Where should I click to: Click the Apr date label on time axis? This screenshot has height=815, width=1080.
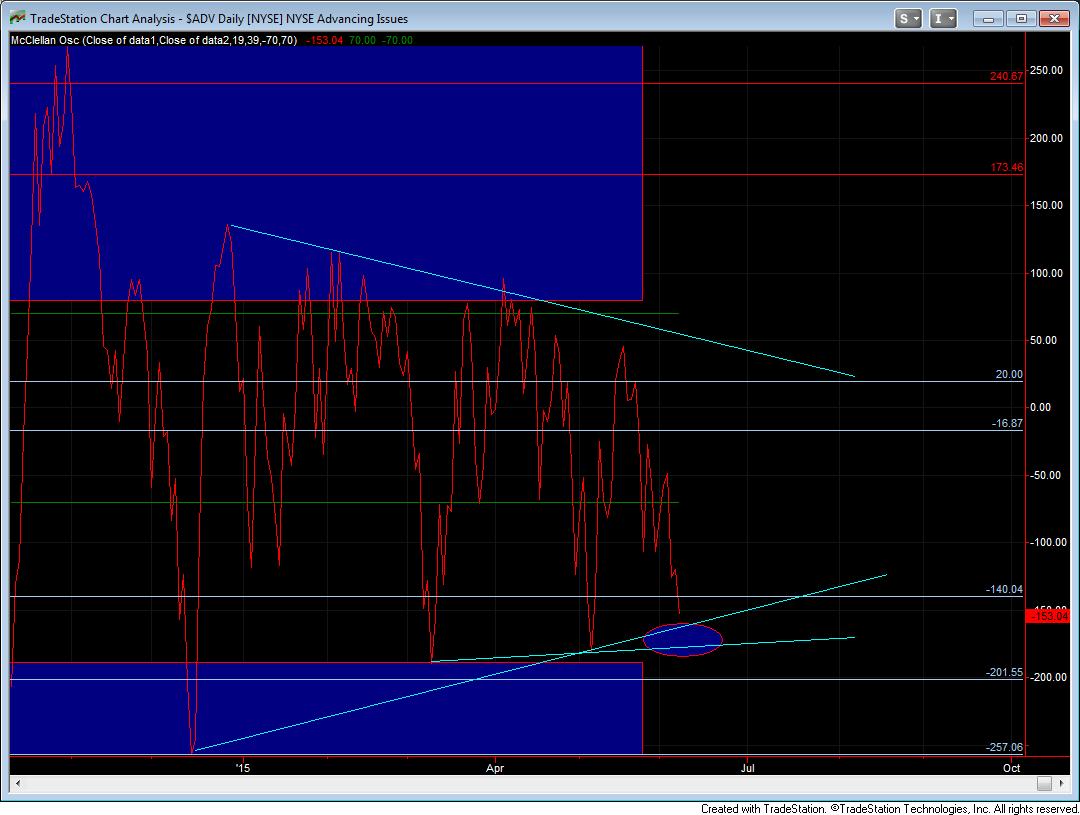(x=496, y=767)
